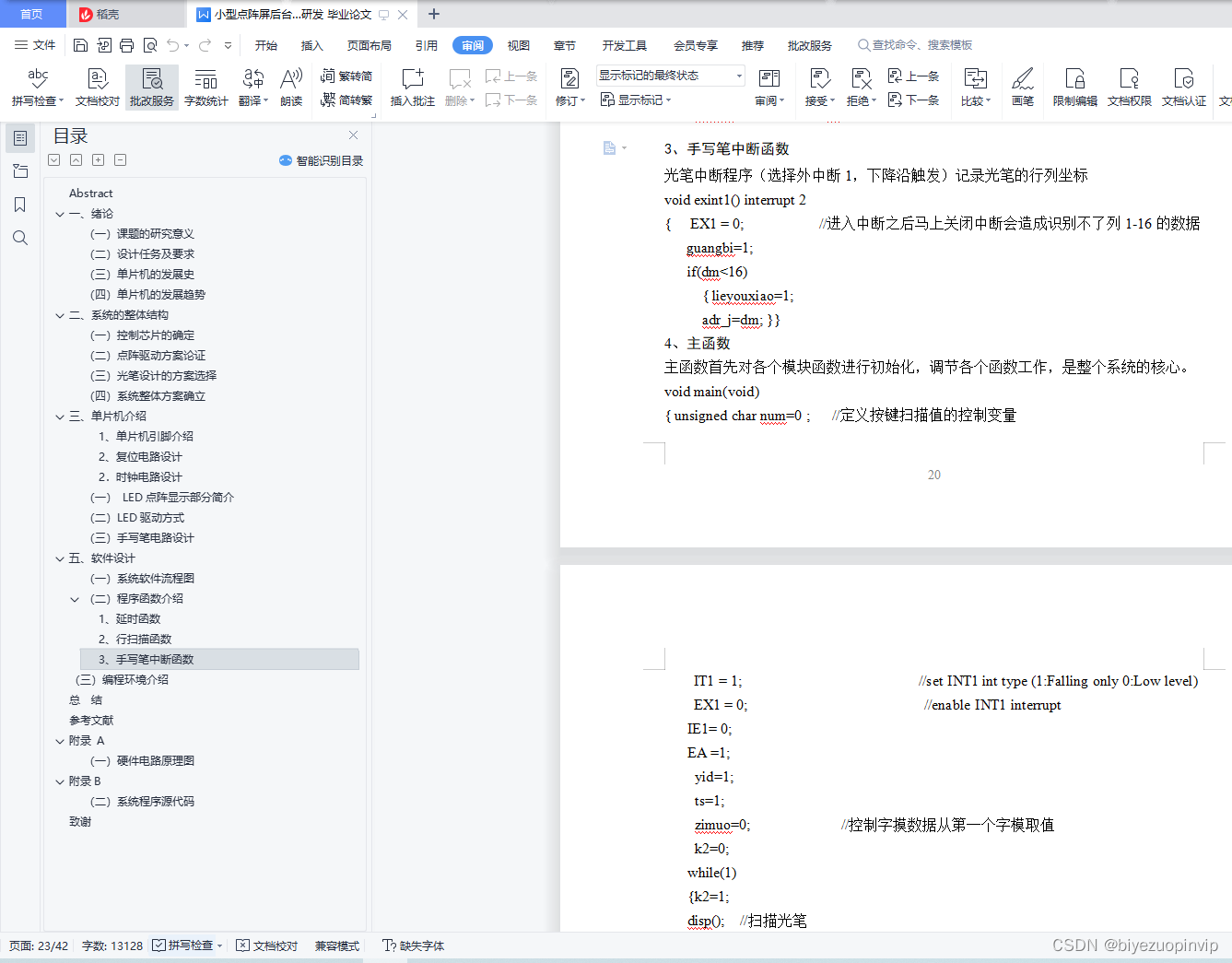Jump to 2、行扫描函数 in outline
This screenshot has height=963, width=1232.
[x=135, y=640]
